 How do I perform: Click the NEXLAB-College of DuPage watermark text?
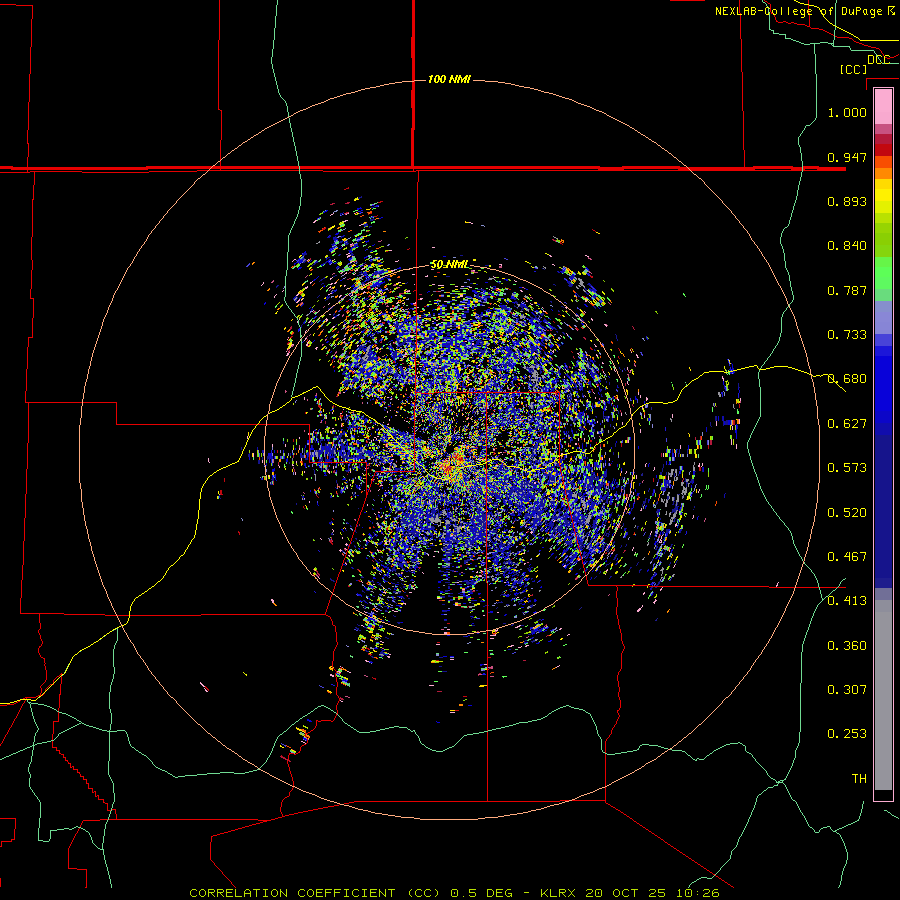click(x=805, y=11)
